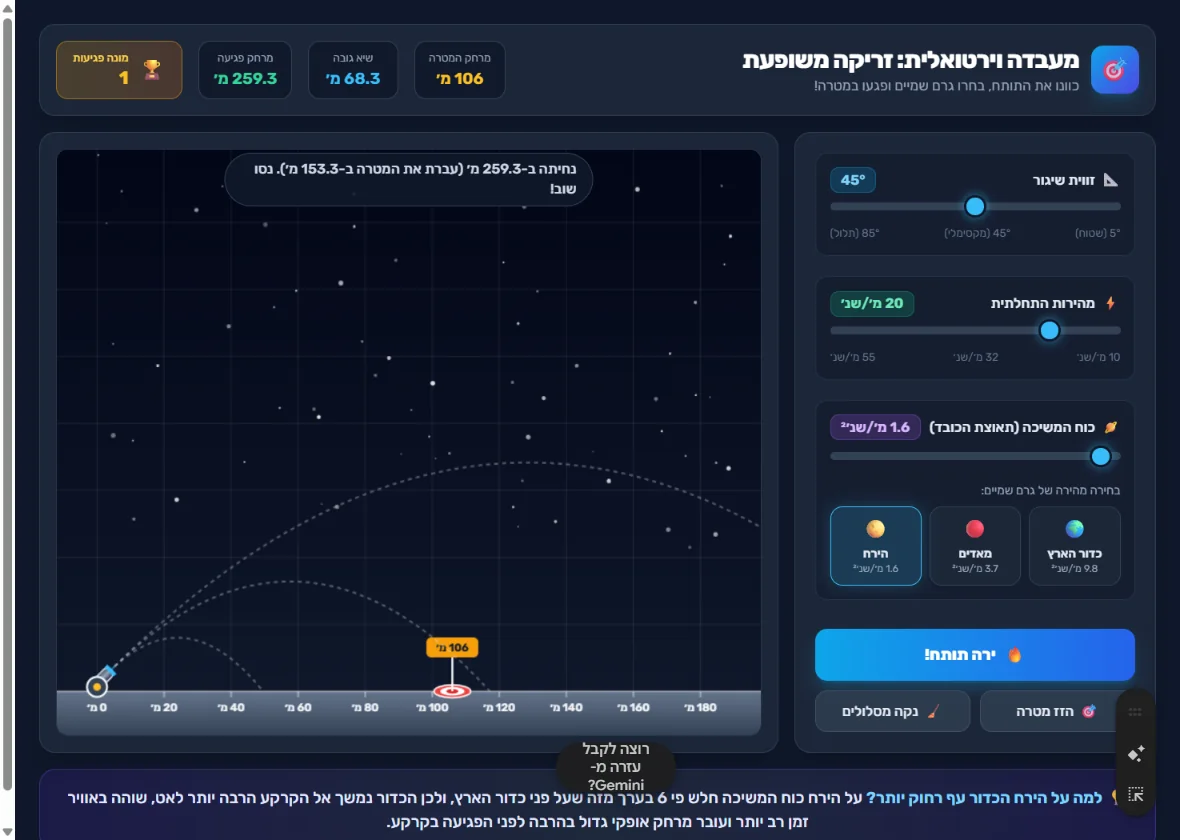Click the lightning bolt icon beside מהירות התחלתית

pyautogui.click(x=1111, y=303)
